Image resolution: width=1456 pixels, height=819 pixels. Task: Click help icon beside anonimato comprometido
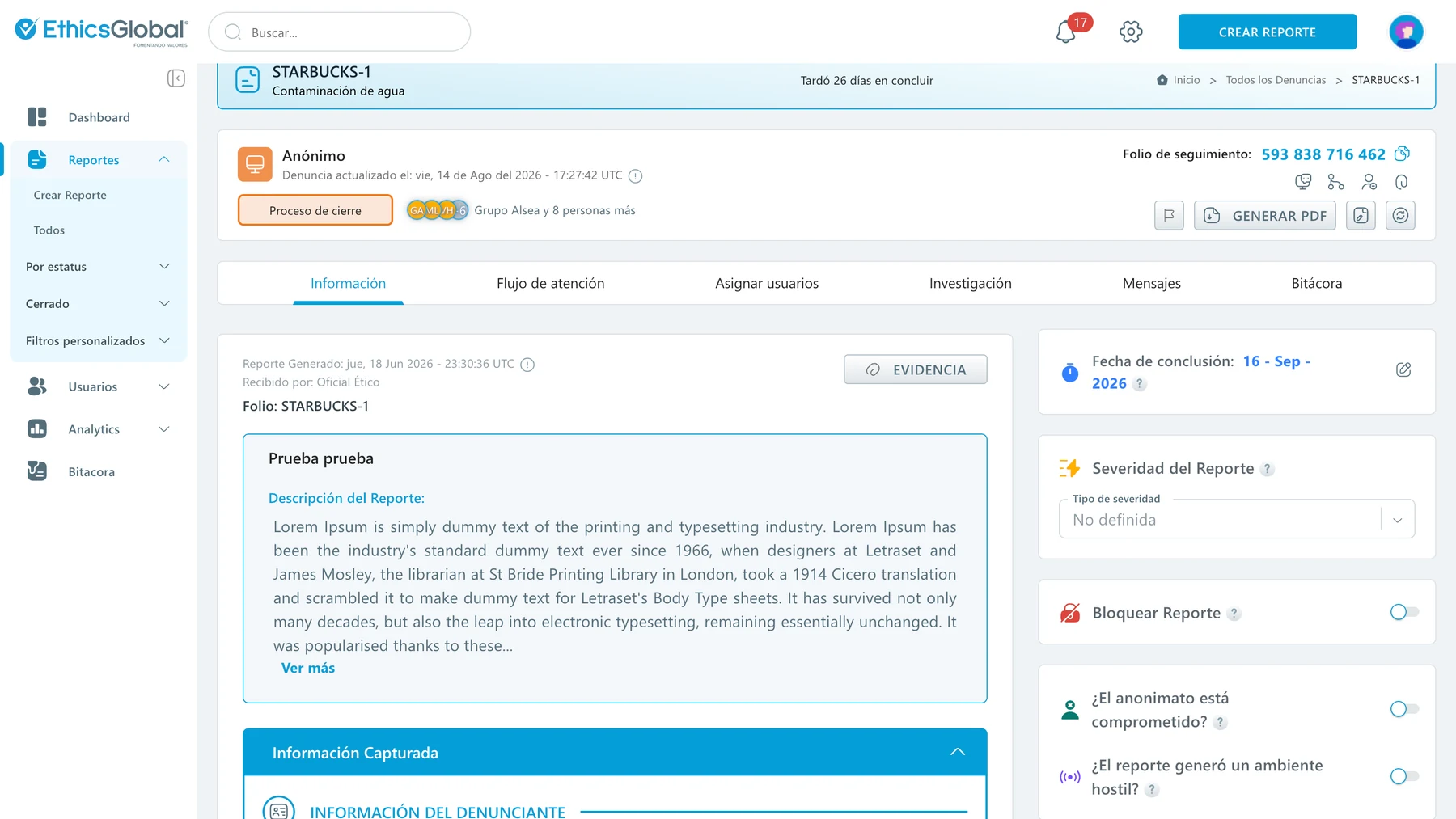(x=1220, y=723)
